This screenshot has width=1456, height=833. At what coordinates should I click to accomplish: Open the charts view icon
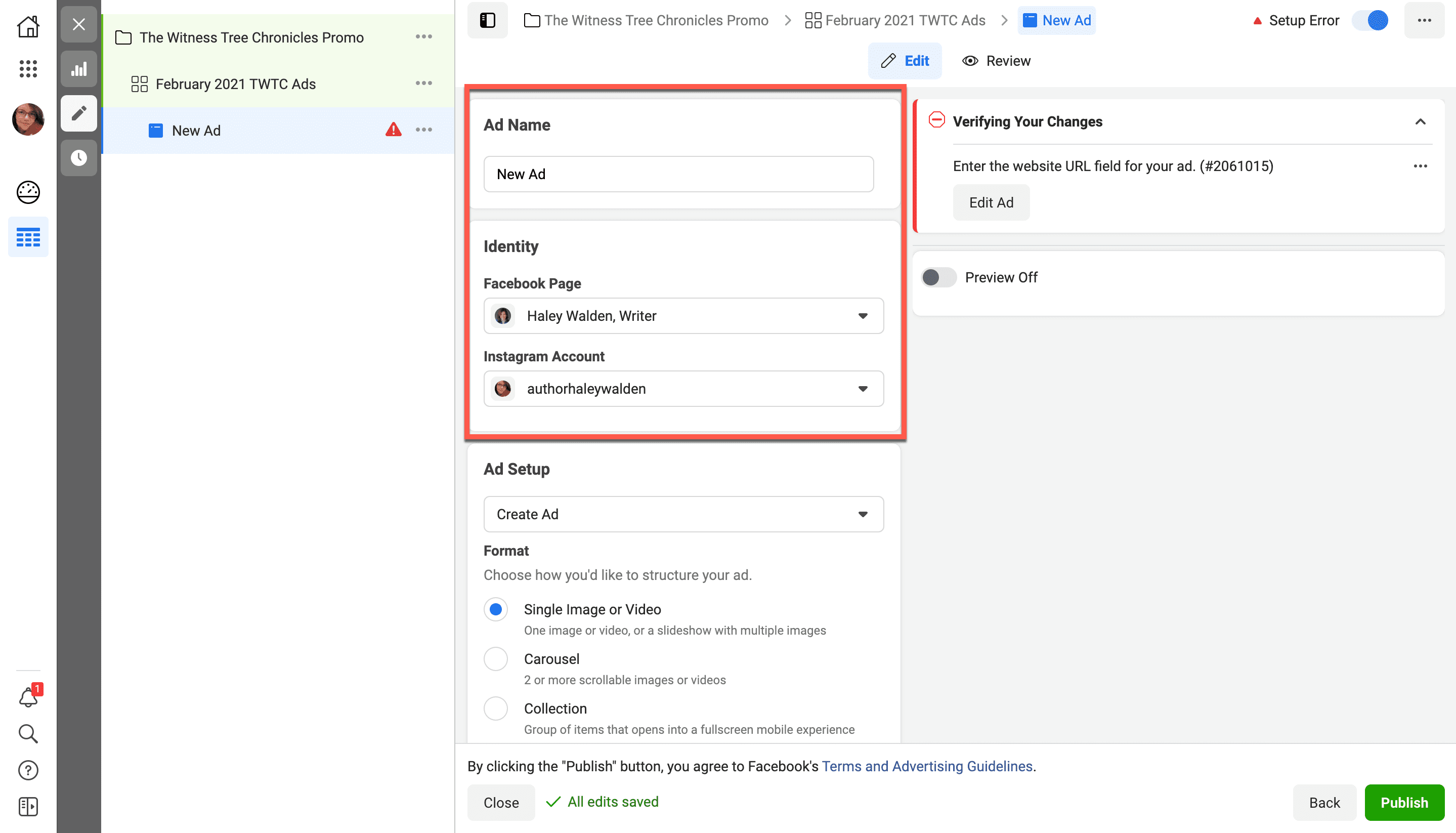(79, 69)
